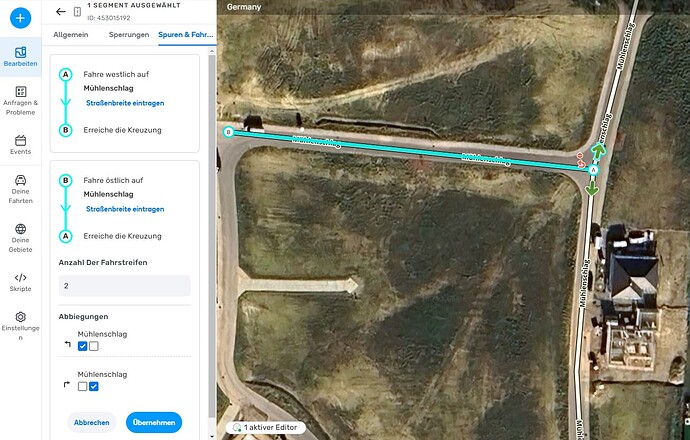Viewport: 690px width, 440px height.
Task: Open the Bearbeiten map editing icon
Action: point(21,52)
